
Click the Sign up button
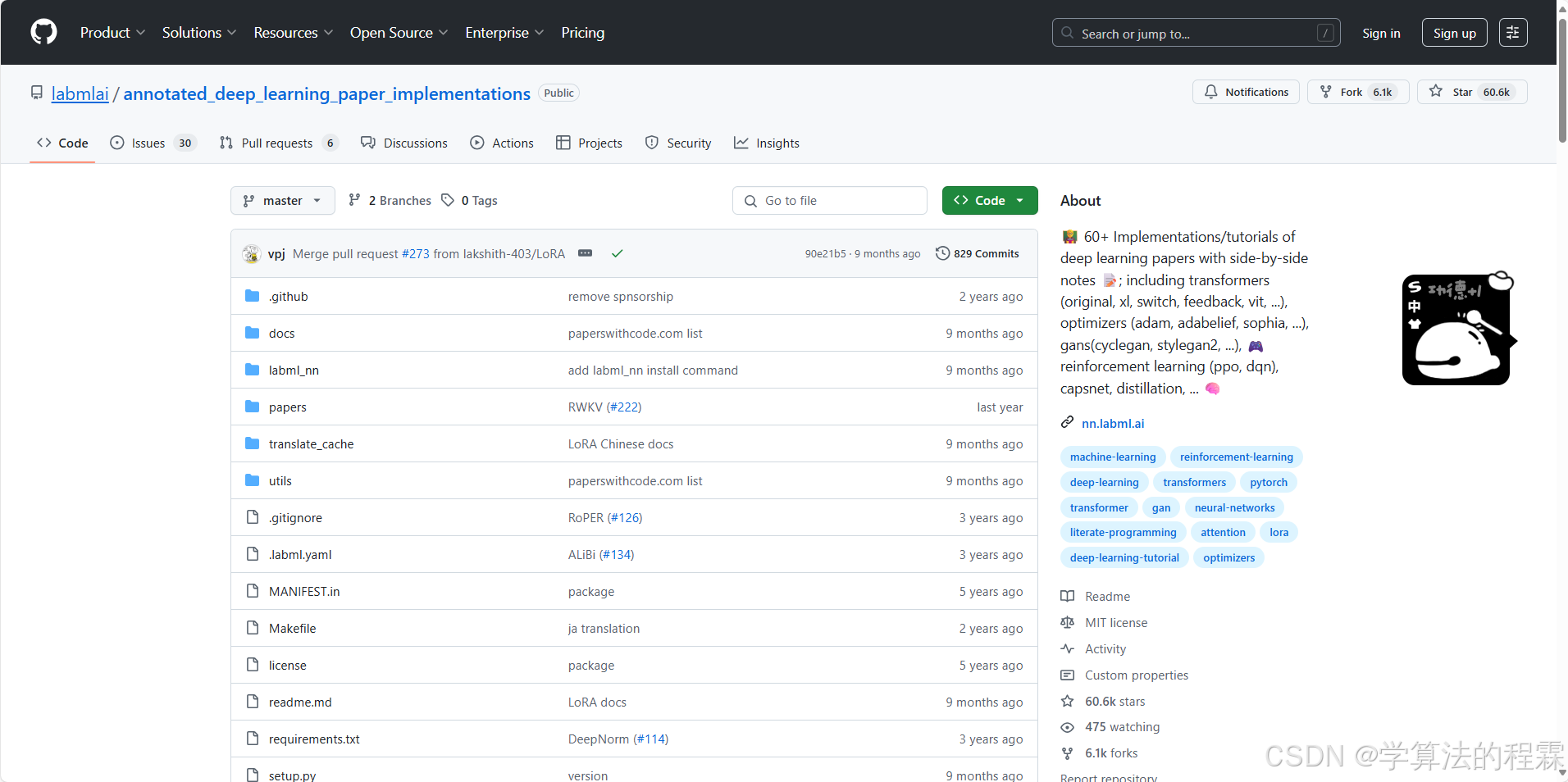tap(1454, 33)
